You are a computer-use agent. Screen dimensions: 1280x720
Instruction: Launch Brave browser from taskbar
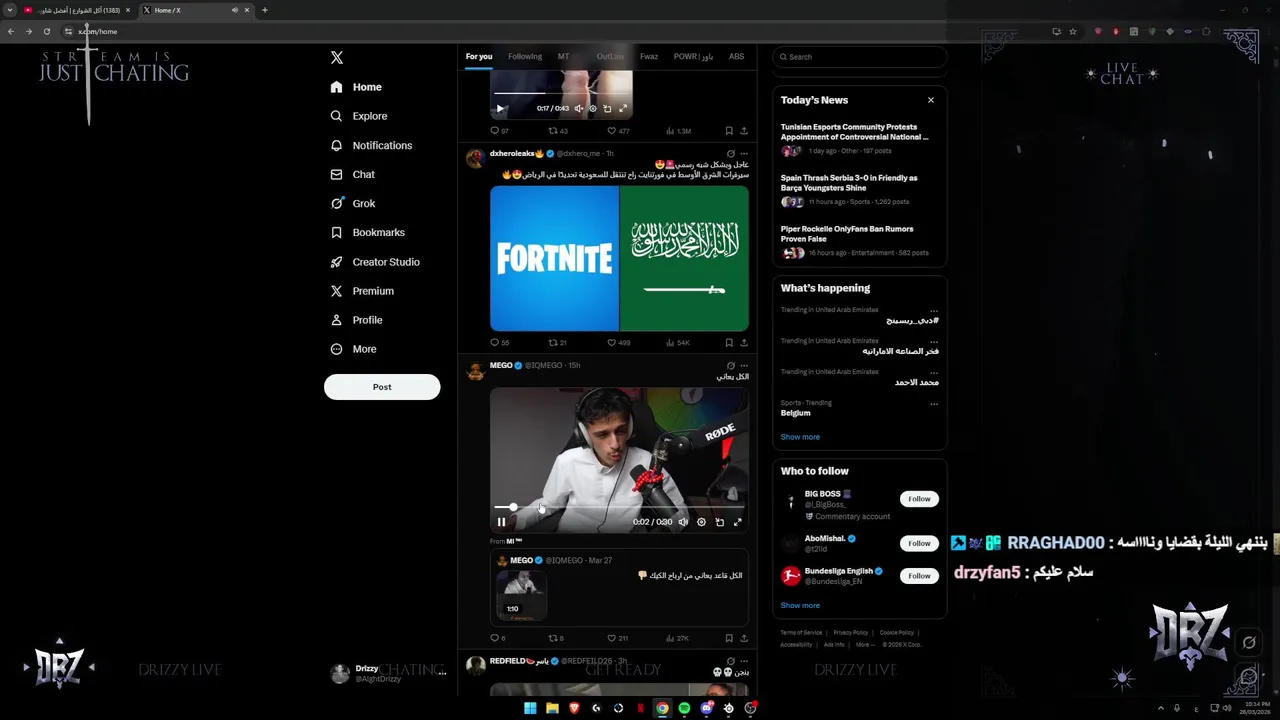click(574, 708)
